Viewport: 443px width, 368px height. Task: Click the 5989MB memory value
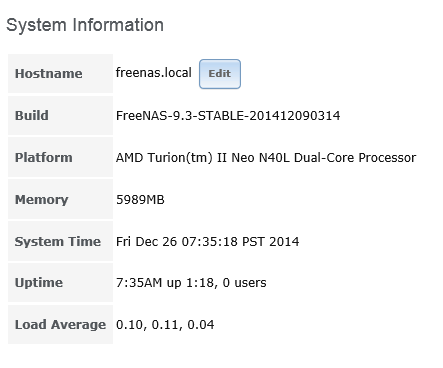140,200
